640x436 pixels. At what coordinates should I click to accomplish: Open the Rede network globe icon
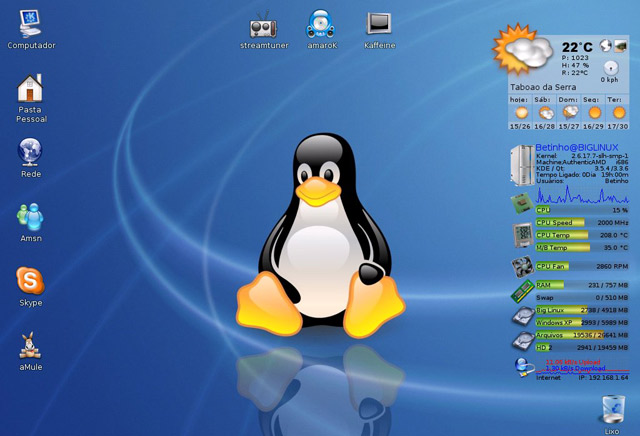30,152
